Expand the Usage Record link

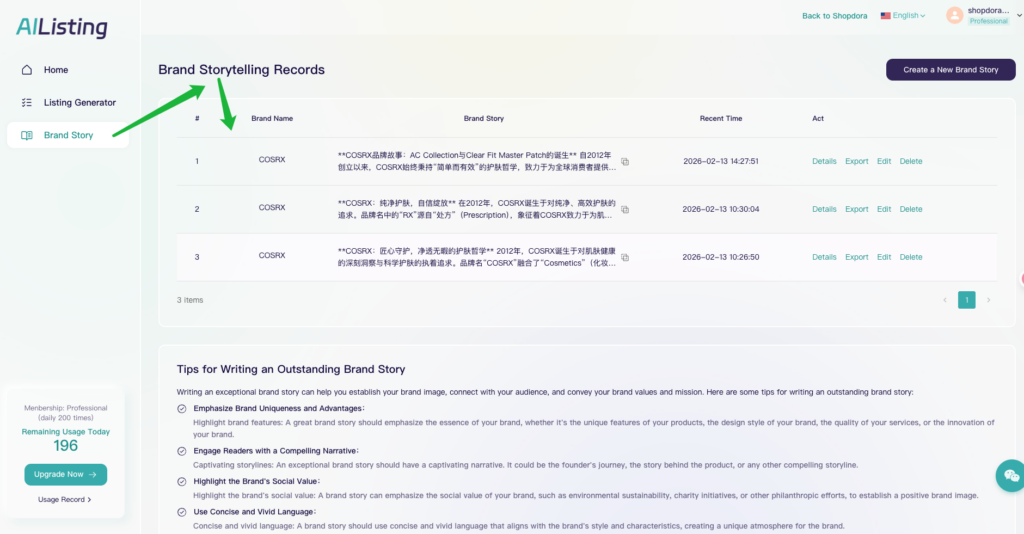point(65,499)
